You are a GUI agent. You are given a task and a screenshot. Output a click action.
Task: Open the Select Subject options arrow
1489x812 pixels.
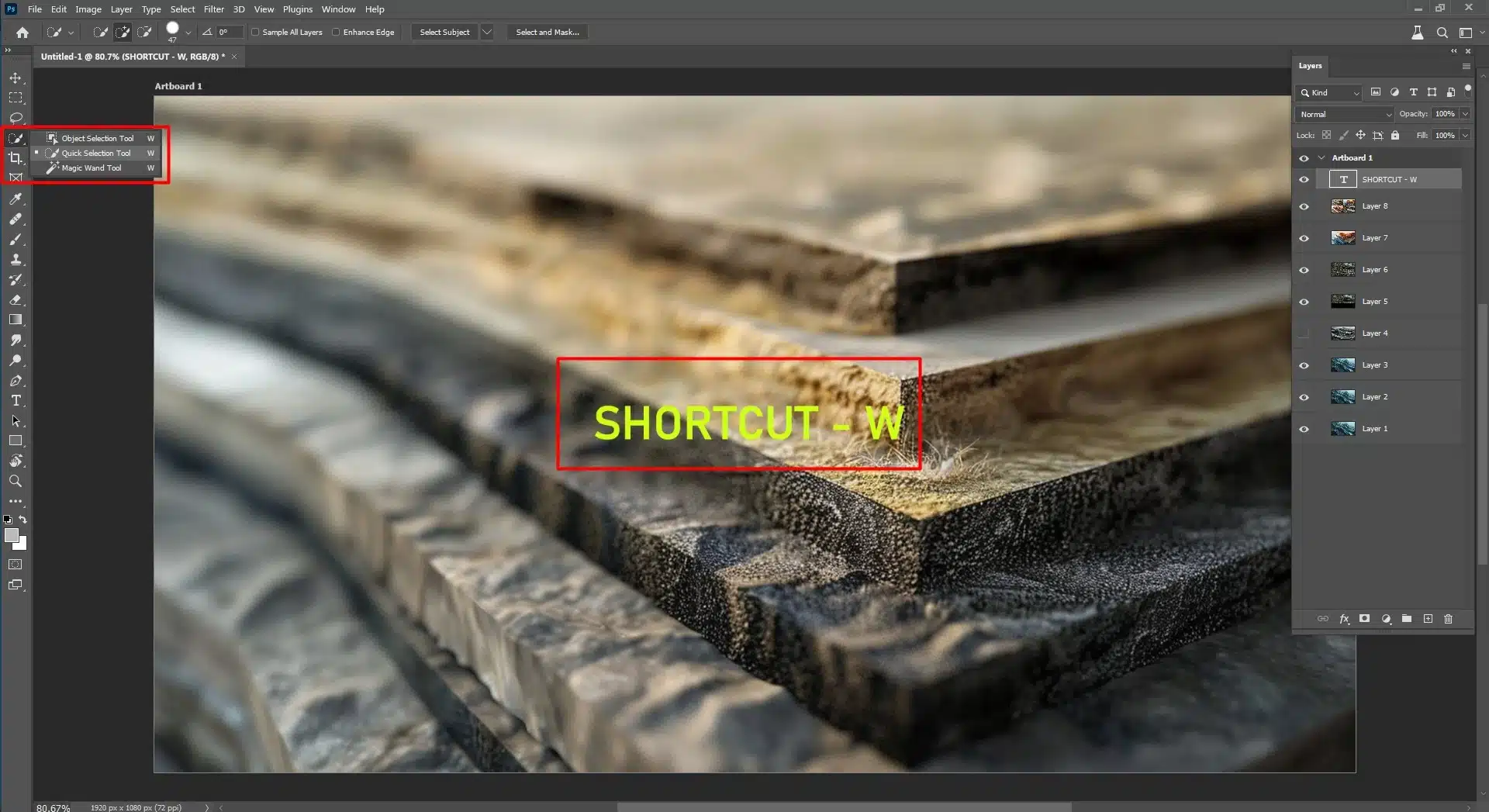(487, 33)
